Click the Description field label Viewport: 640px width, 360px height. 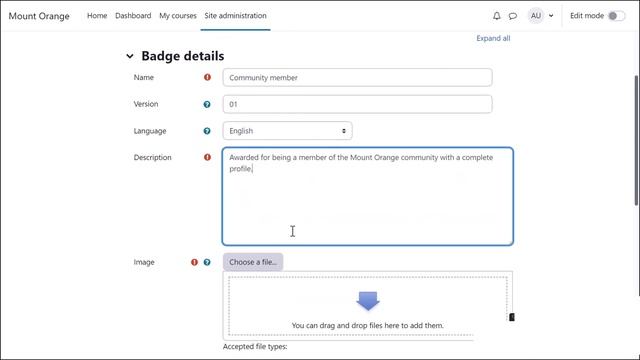(153, 157)
